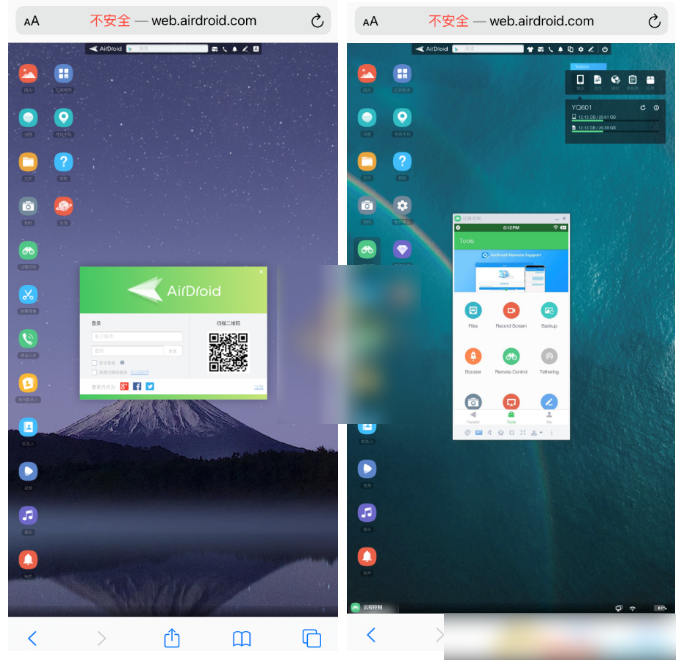Click the remote control taskbar item at bottom
Image resolution: width=676 pixels, height=660 pixels.
[x=373, y=607]
